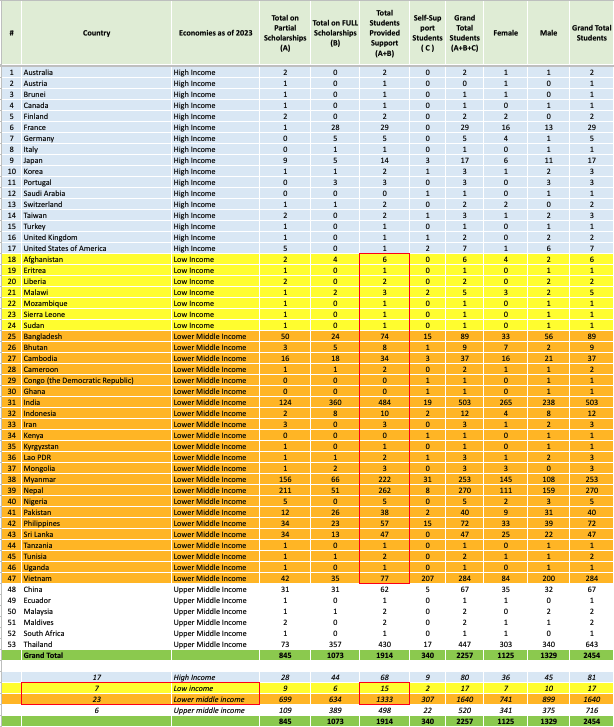The image size is (614, 727).
Task: Click the Saudi Arabia country cell
Action: coord(96,193)
